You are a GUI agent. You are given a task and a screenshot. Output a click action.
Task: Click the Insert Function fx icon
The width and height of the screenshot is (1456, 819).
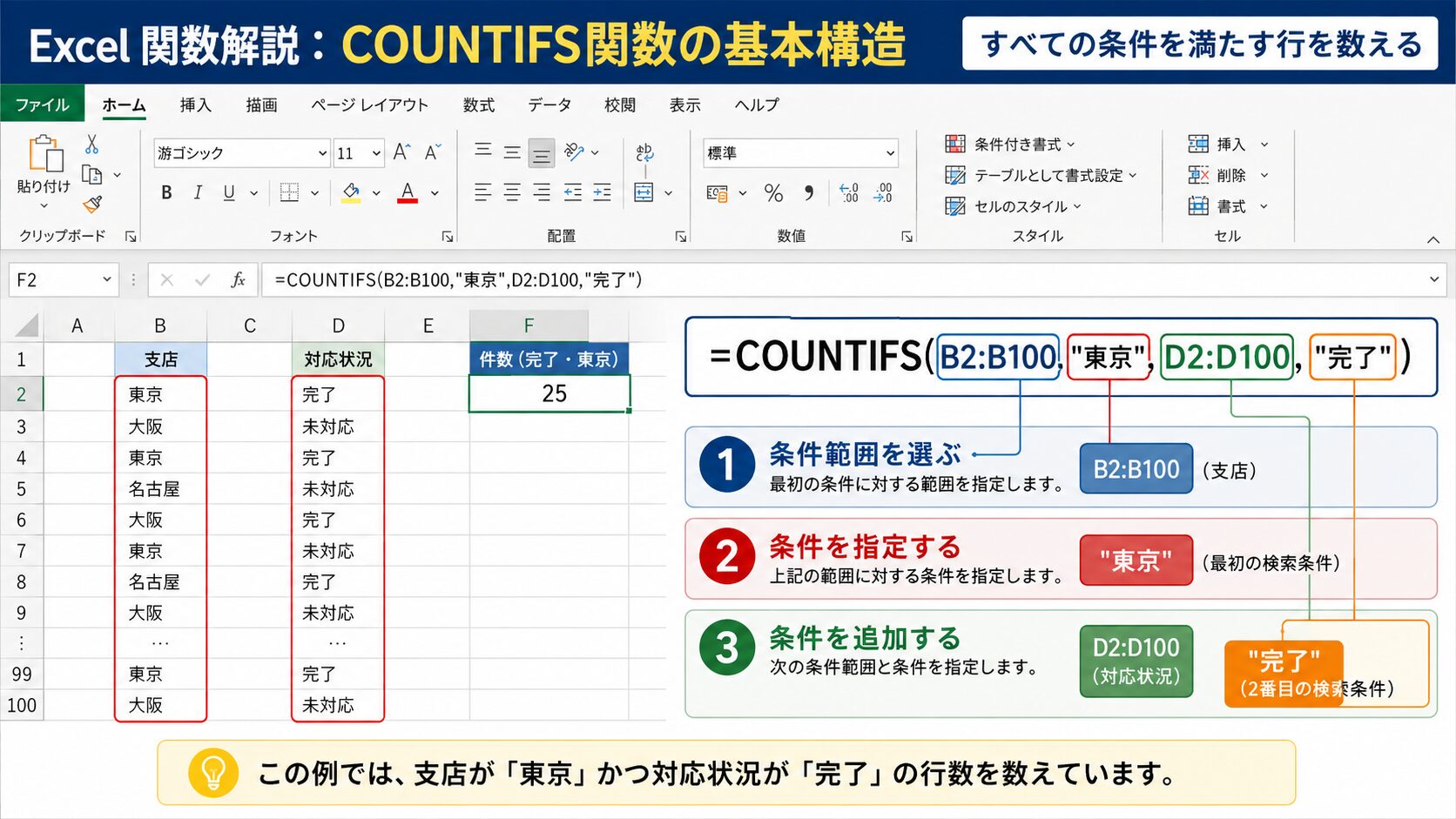point(238,279)
